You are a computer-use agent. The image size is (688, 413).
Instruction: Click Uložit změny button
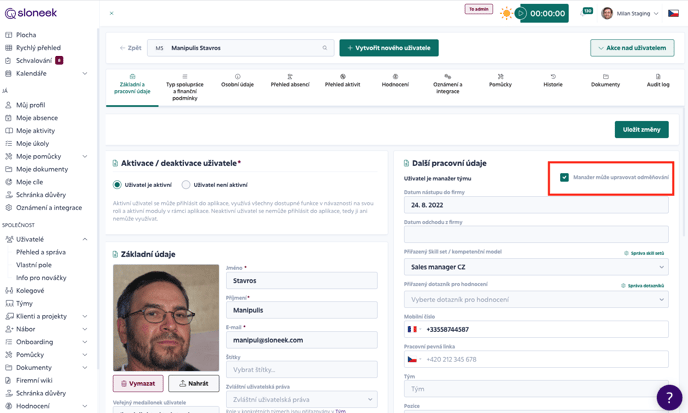pos(641,129)
